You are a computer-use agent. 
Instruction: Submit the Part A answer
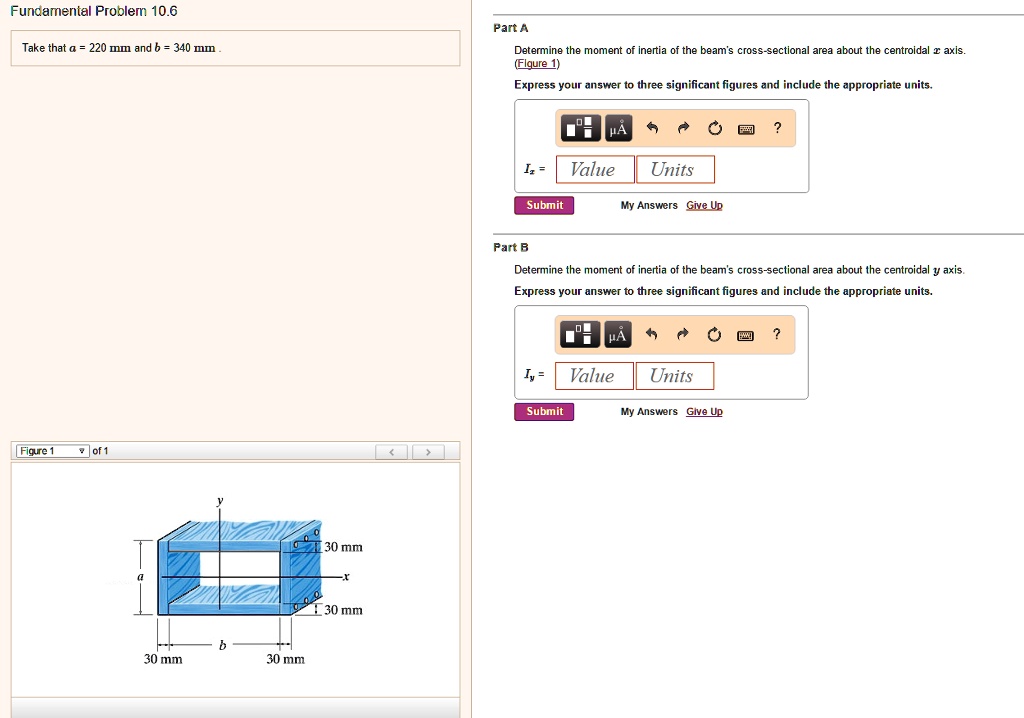[543, 204]
